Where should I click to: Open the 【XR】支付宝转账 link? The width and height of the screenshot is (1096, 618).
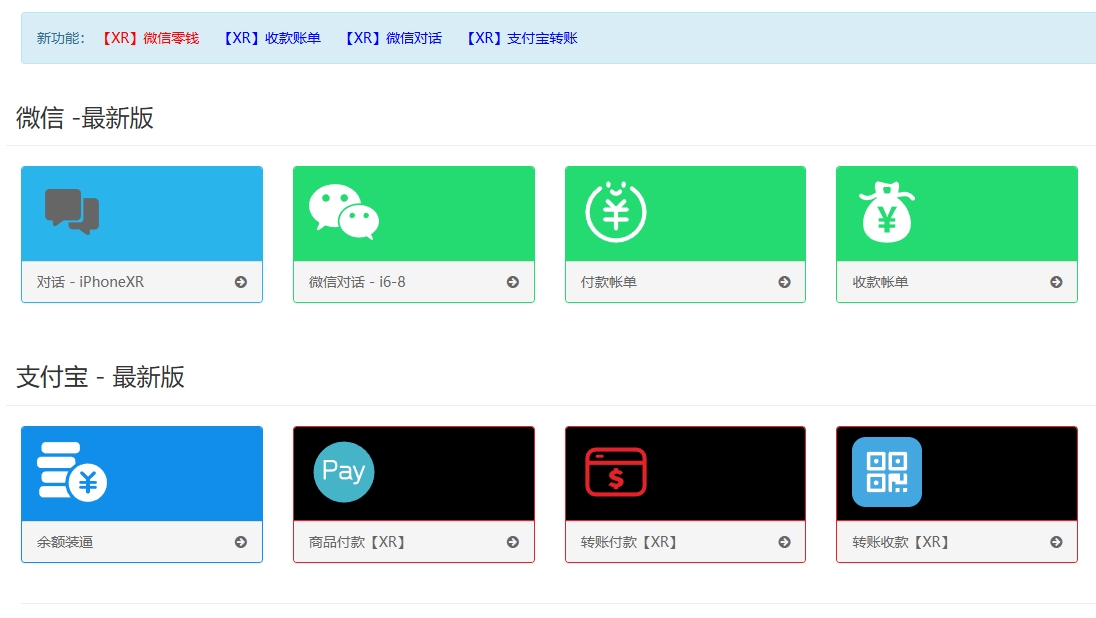pos(521,38)
